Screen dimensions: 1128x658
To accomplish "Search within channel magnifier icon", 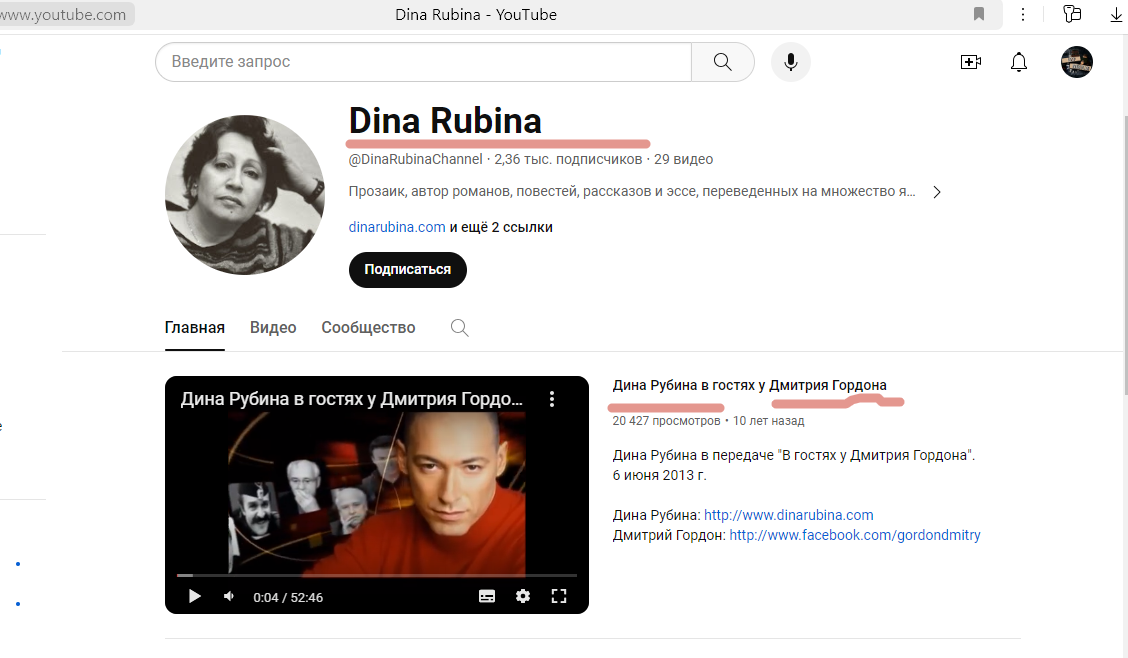I will point(459,328).
